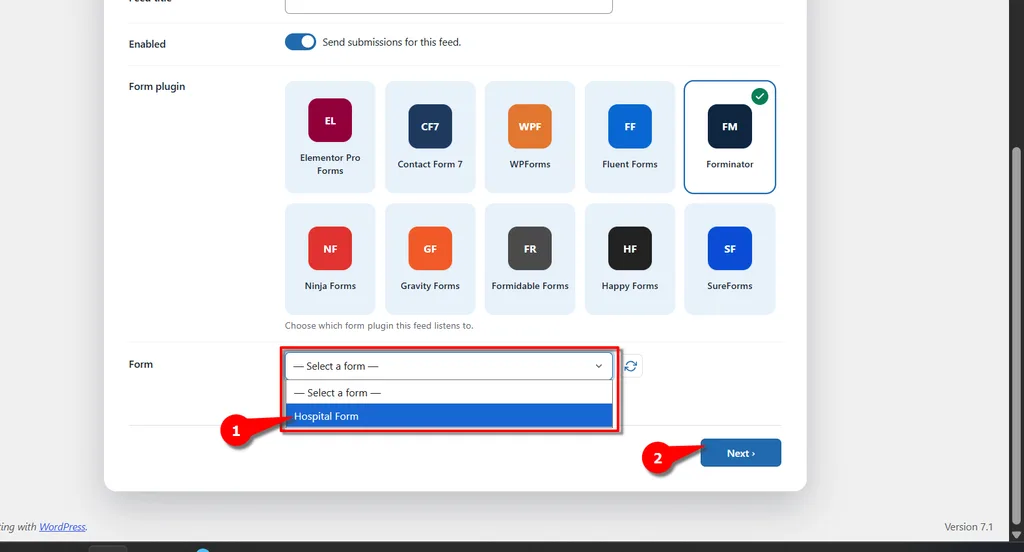This screenshot has width=1024, height=552.
Task: Click the Feed title input field
Action: [x=449, y=6]
